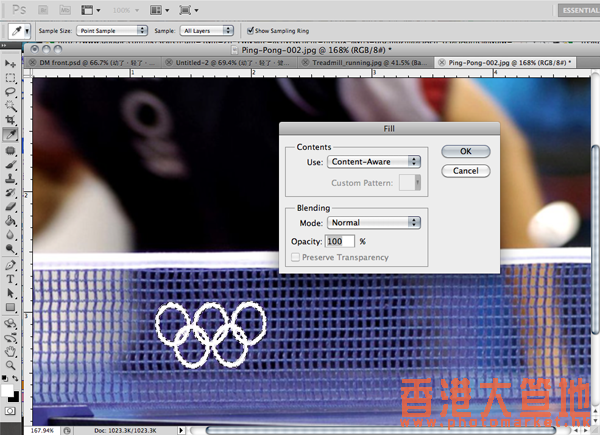
Task: Click the Ps application logo
Action: (19, 10)
